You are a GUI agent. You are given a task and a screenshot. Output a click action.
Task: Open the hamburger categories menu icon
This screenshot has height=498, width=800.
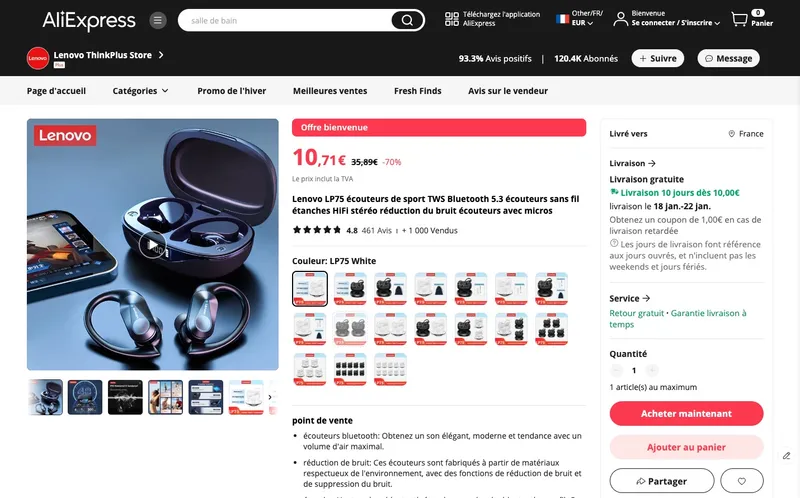(x=158, y=20)
